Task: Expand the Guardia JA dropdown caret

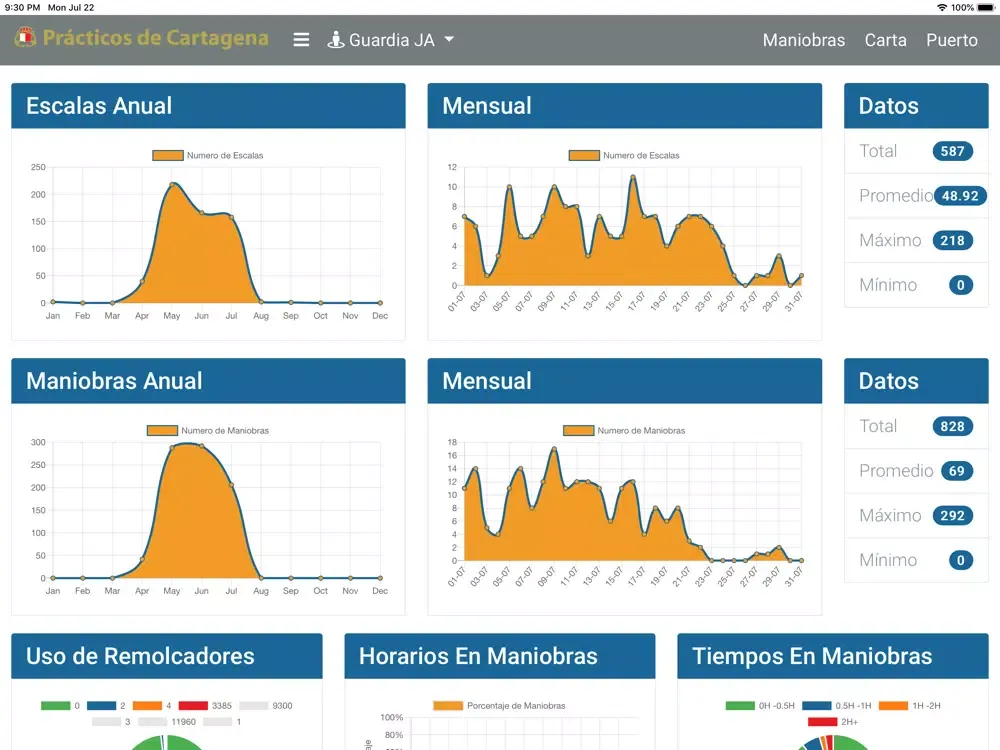Action: click(449, 40)
